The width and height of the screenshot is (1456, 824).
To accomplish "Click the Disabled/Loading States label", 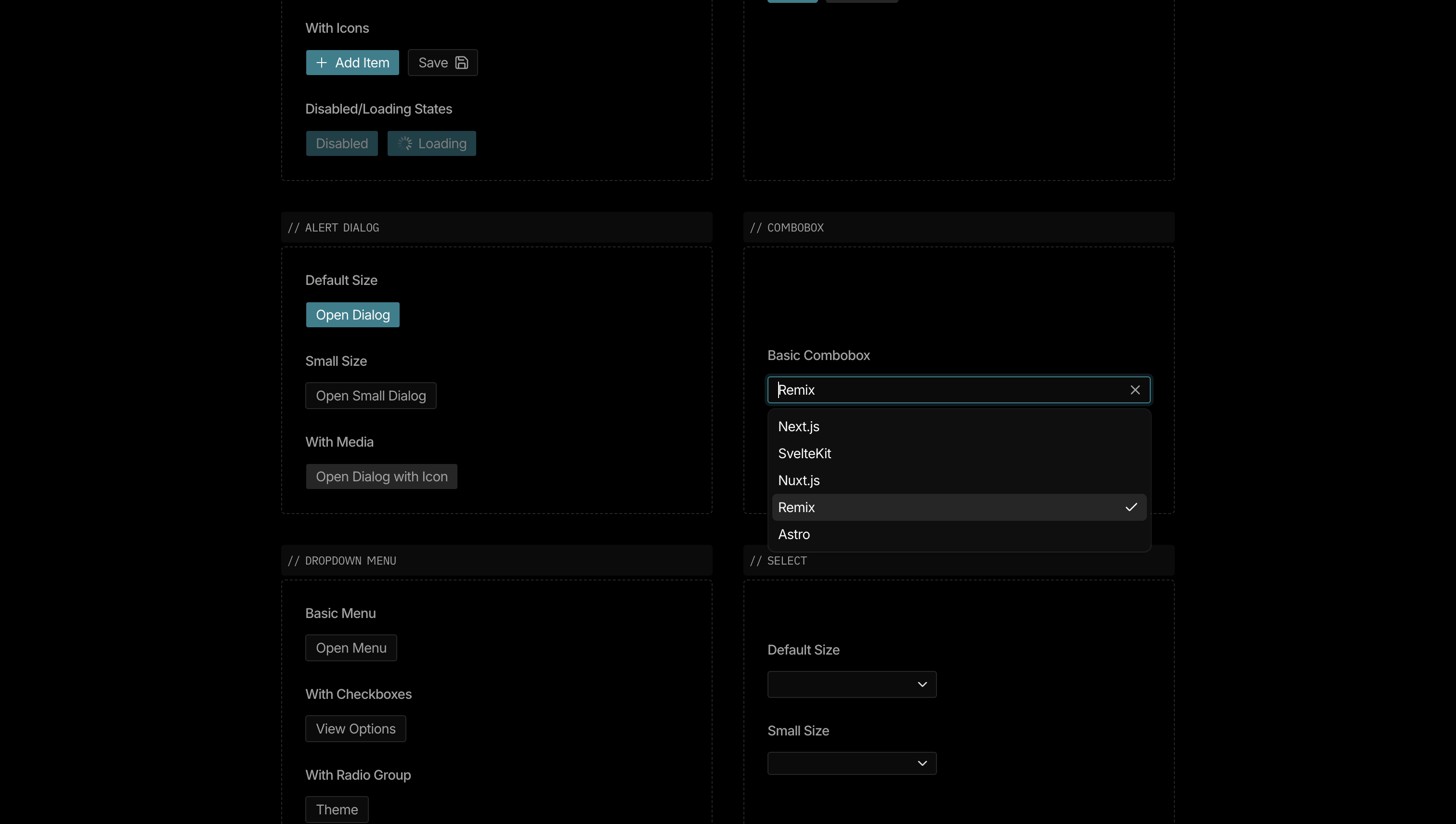I will (379, 109).
